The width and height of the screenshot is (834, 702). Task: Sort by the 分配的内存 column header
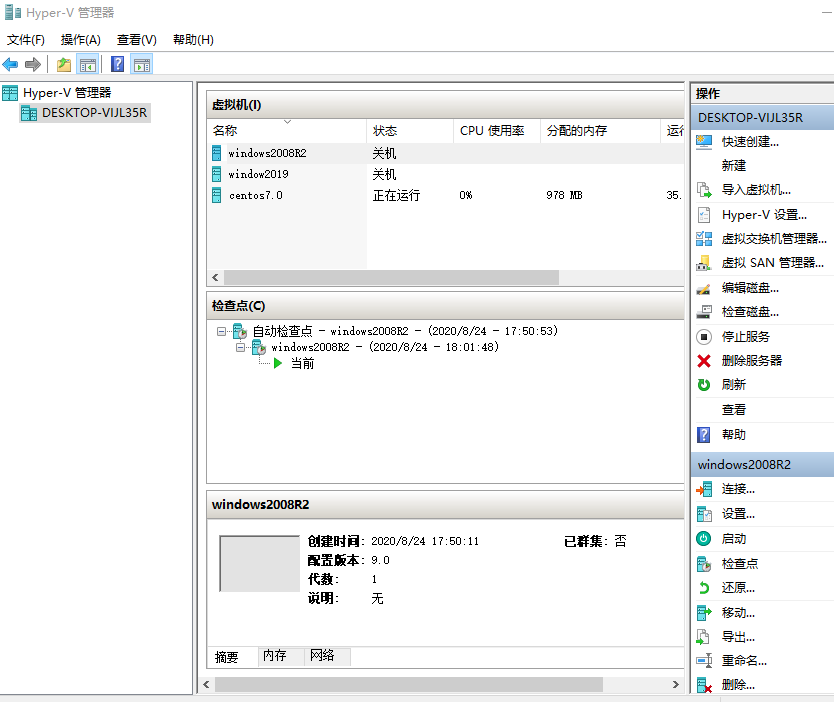[x=600, y=131]
